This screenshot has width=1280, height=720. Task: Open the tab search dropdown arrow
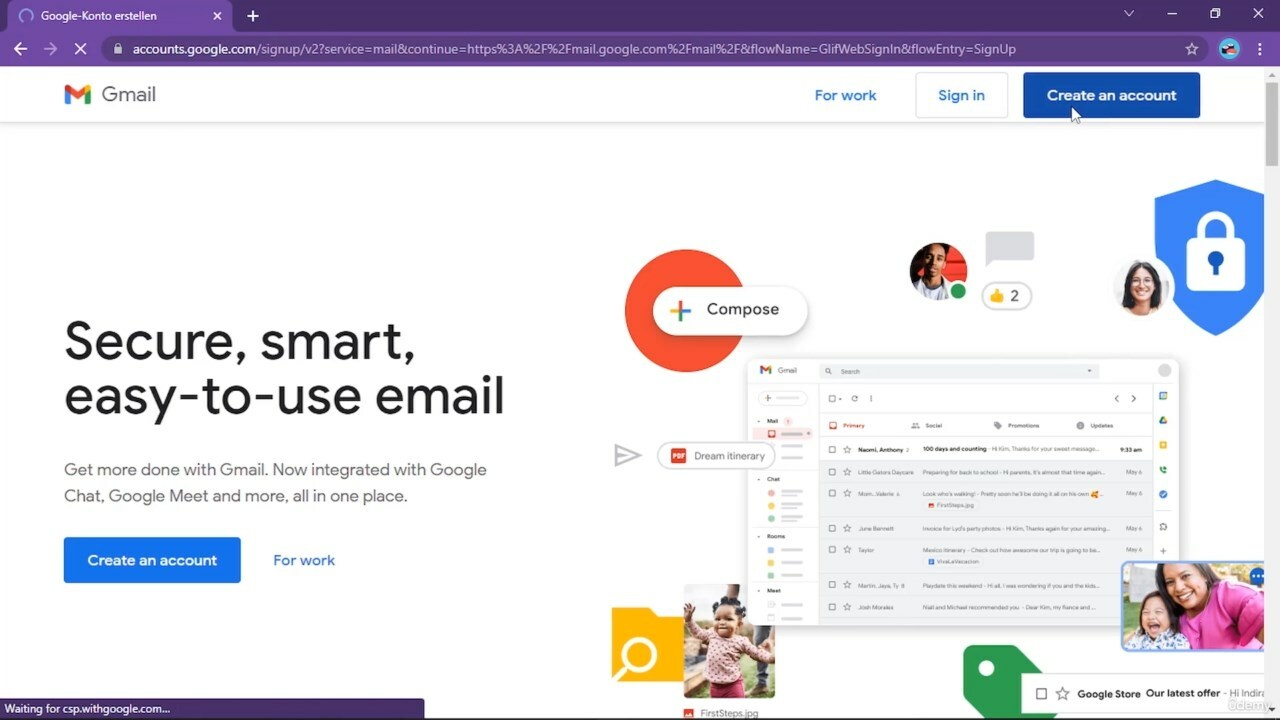pos(1129,14)
